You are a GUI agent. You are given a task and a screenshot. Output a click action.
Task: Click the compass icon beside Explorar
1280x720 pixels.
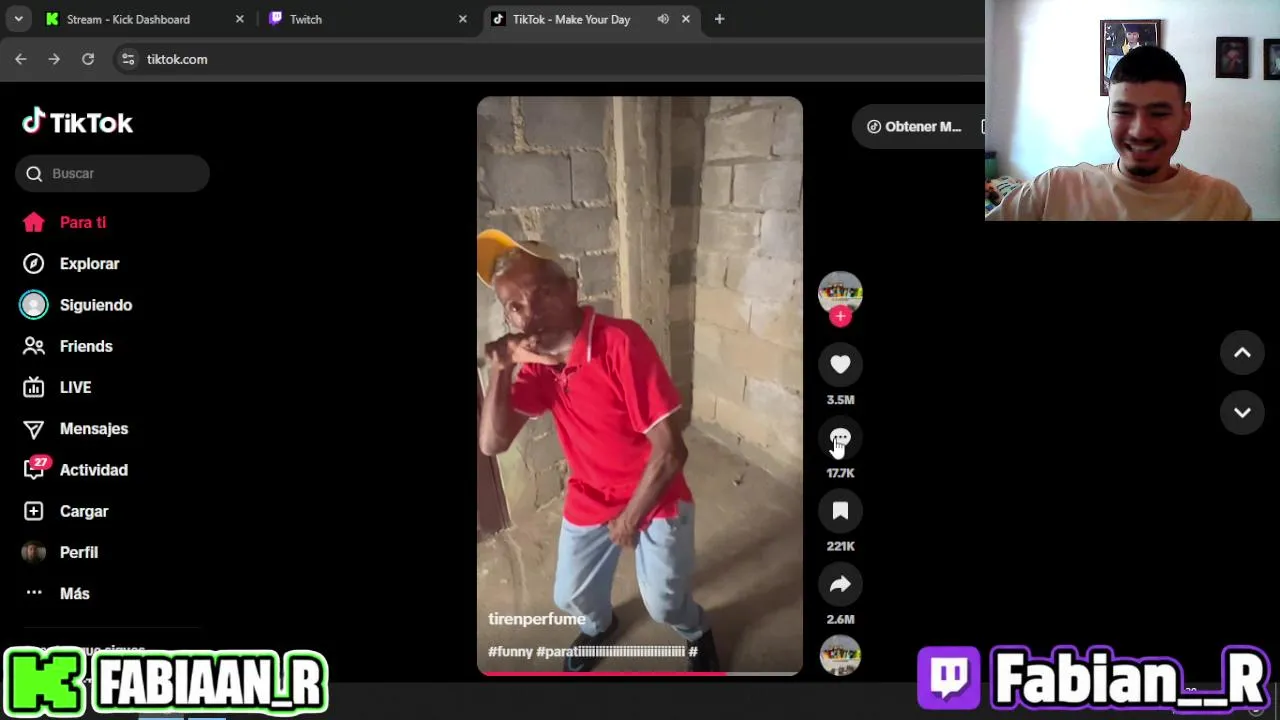tap(34, 263)
